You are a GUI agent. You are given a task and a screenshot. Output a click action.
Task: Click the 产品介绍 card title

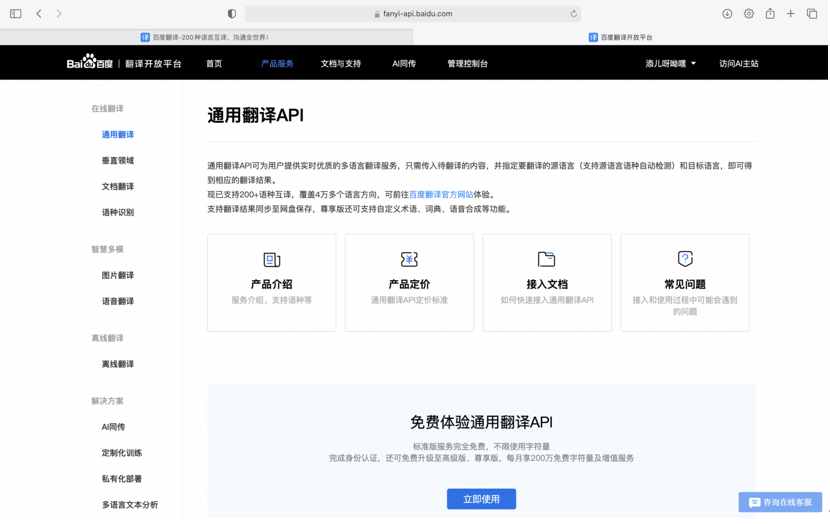pyautogui.click(x=272, y=284)
